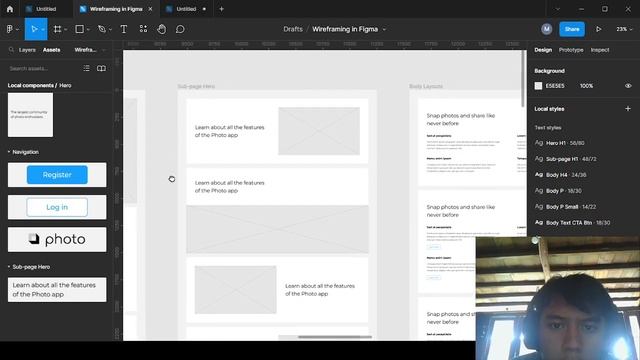Click the user avatar M
This screenshot has height=360, width=640.
pos(547,29)
